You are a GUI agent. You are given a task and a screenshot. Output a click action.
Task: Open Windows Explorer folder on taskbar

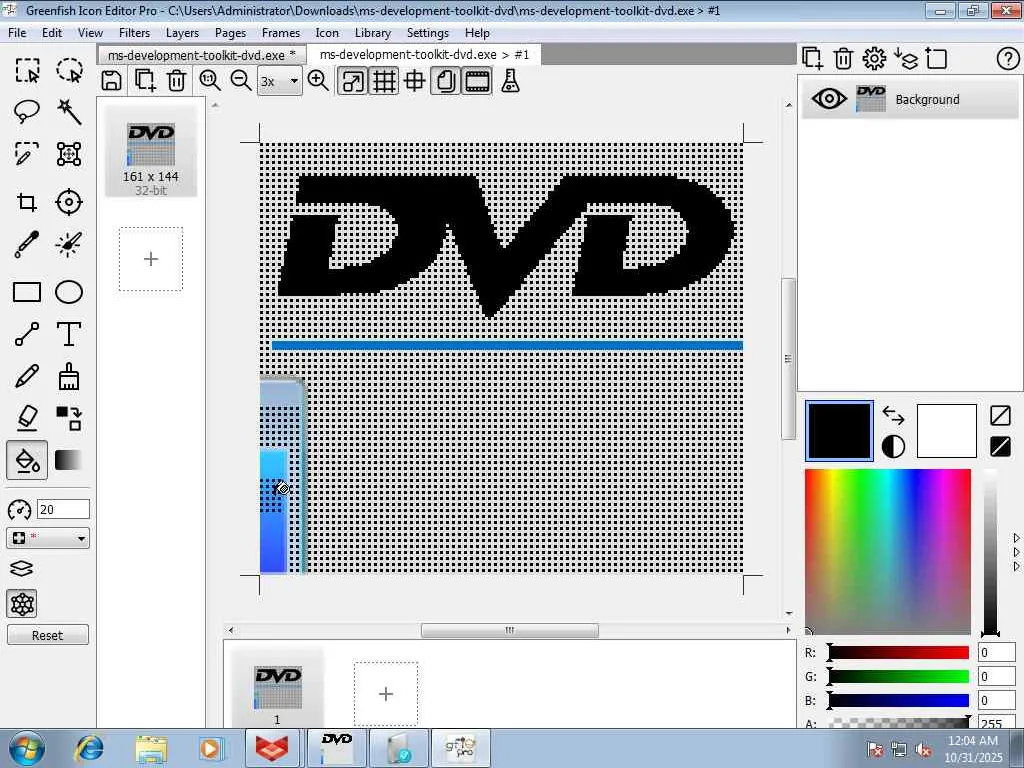coord(151,748)
